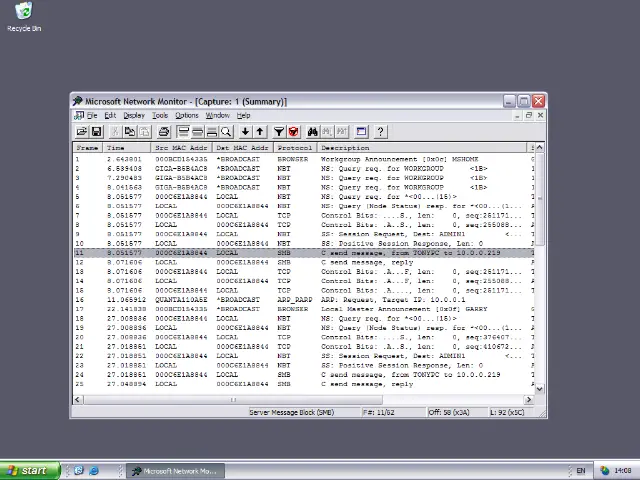The image size is (640, 480).
Task: Click the Find frame binoculars icon
Action: tap(313, 131)
